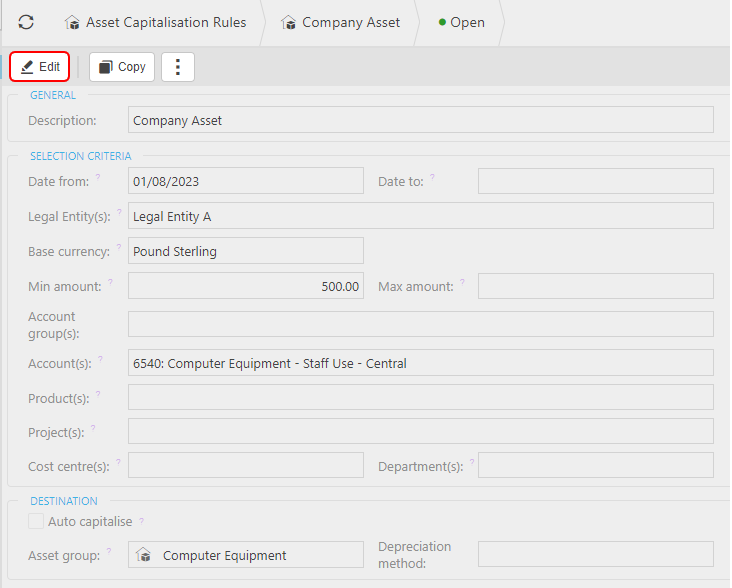
Task: Click the Open status indicator
Action: tap(462, 22)
